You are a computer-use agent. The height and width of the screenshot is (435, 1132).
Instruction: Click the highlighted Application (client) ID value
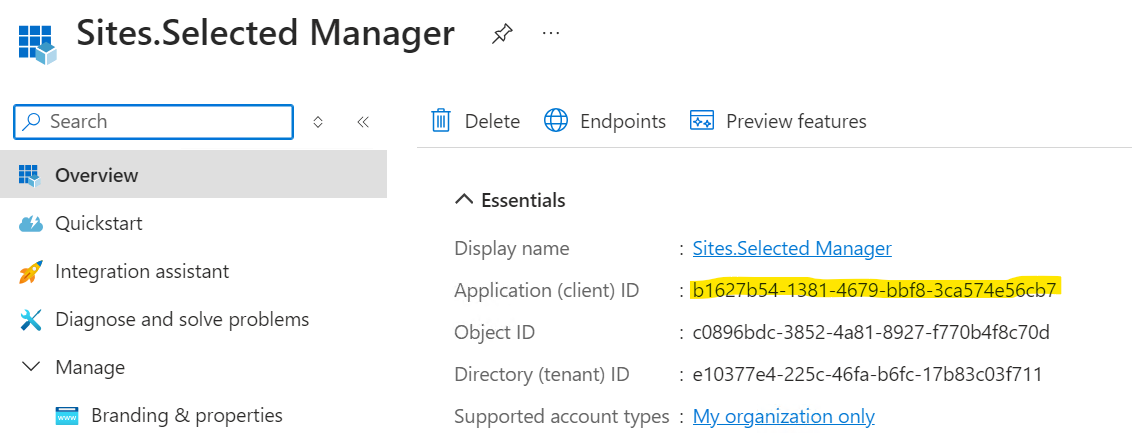pyautogui.click(x=874, y=290)
